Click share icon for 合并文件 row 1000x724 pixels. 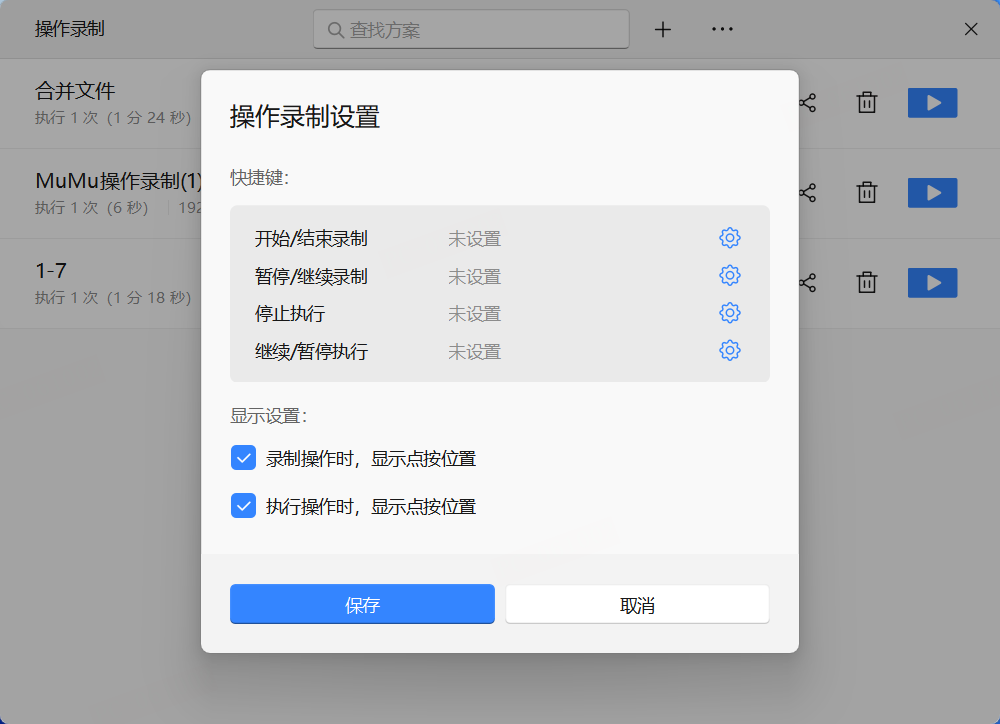click(807, 103)
